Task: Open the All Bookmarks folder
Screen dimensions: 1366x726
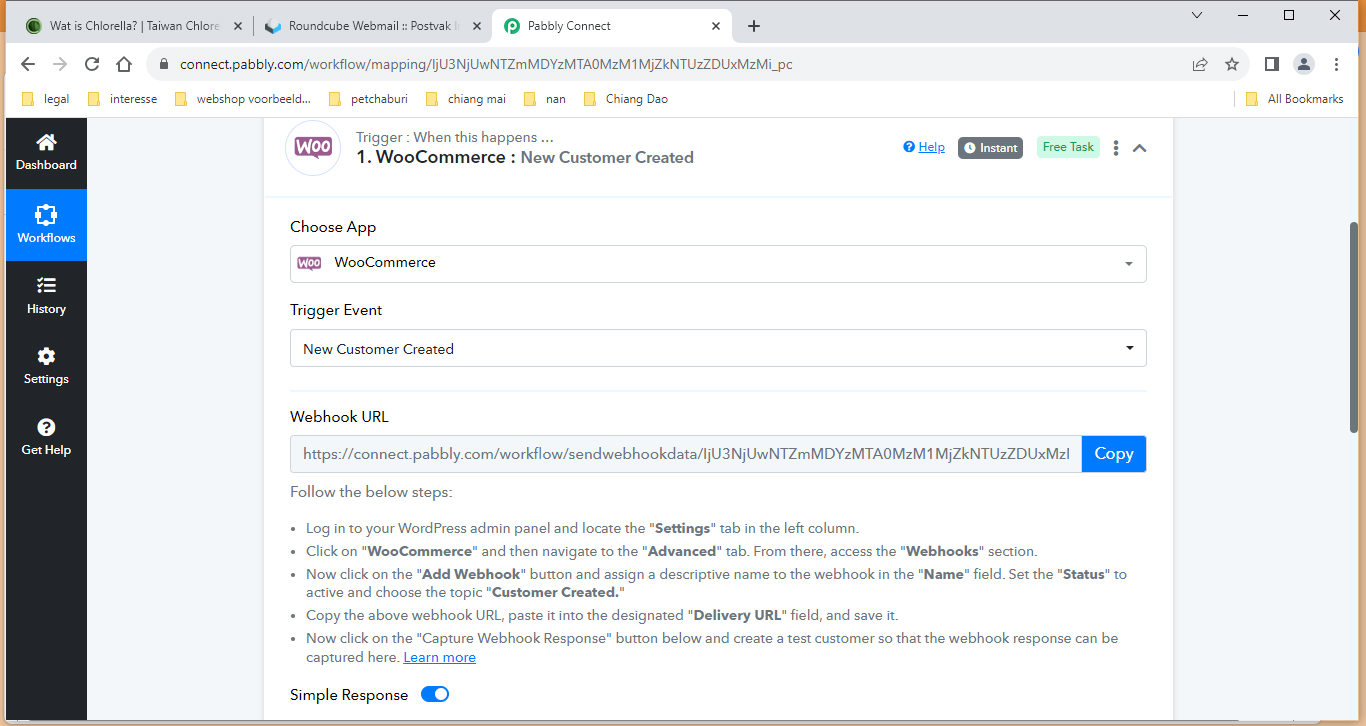Action: (x=1295, y=99)
